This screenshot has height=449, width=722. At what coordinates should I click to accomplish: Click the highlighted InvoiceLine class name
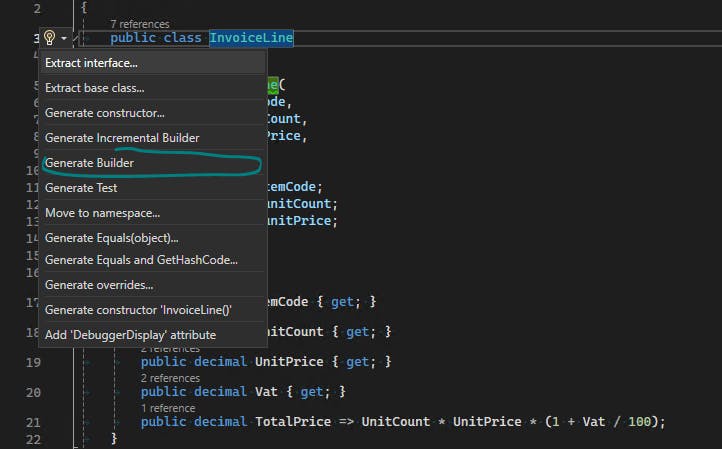pos(251,38)
